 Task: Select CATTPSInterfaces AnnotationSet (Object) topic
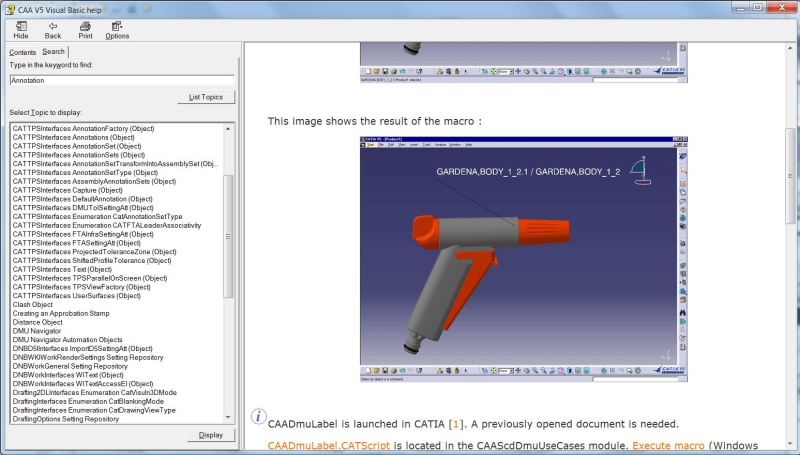tap(77, 146)
